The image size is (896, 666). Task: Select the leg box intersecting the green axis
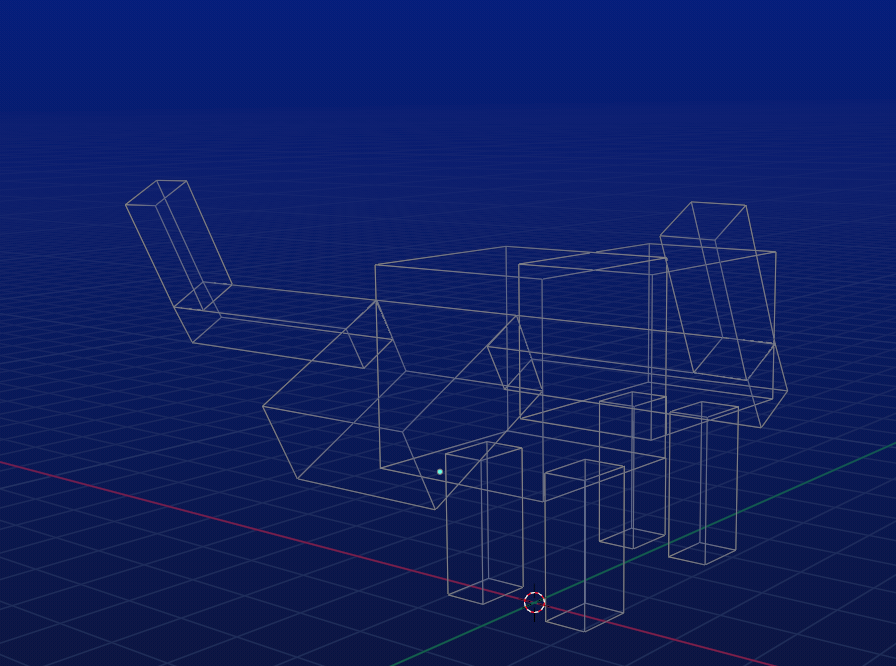pyautogui.click(x=703, y=483)
